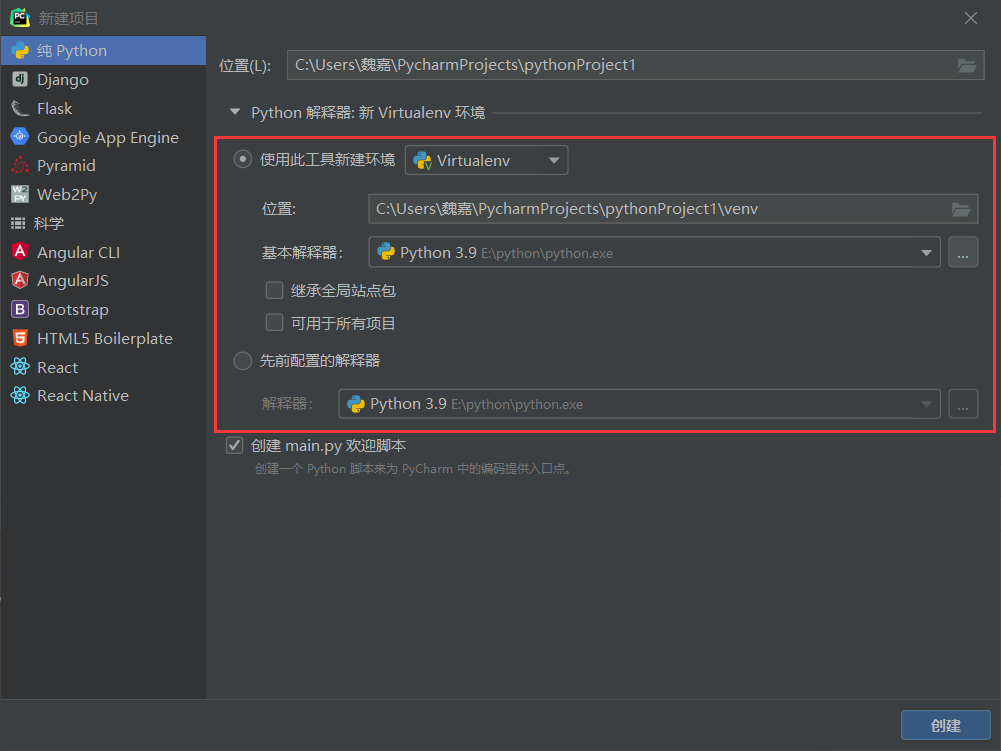Image resolution: width=1001 pixels, height=751 pixels.
Task: Click Python icon in base interpreter field
Action: tap(386, 252)
